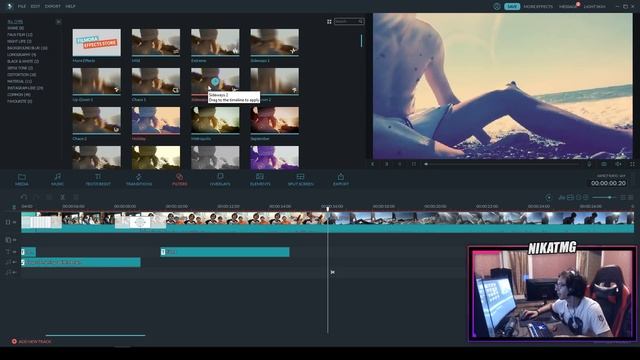Click the preview fullscreen icon
640x360 pixels.
[632, 164]
